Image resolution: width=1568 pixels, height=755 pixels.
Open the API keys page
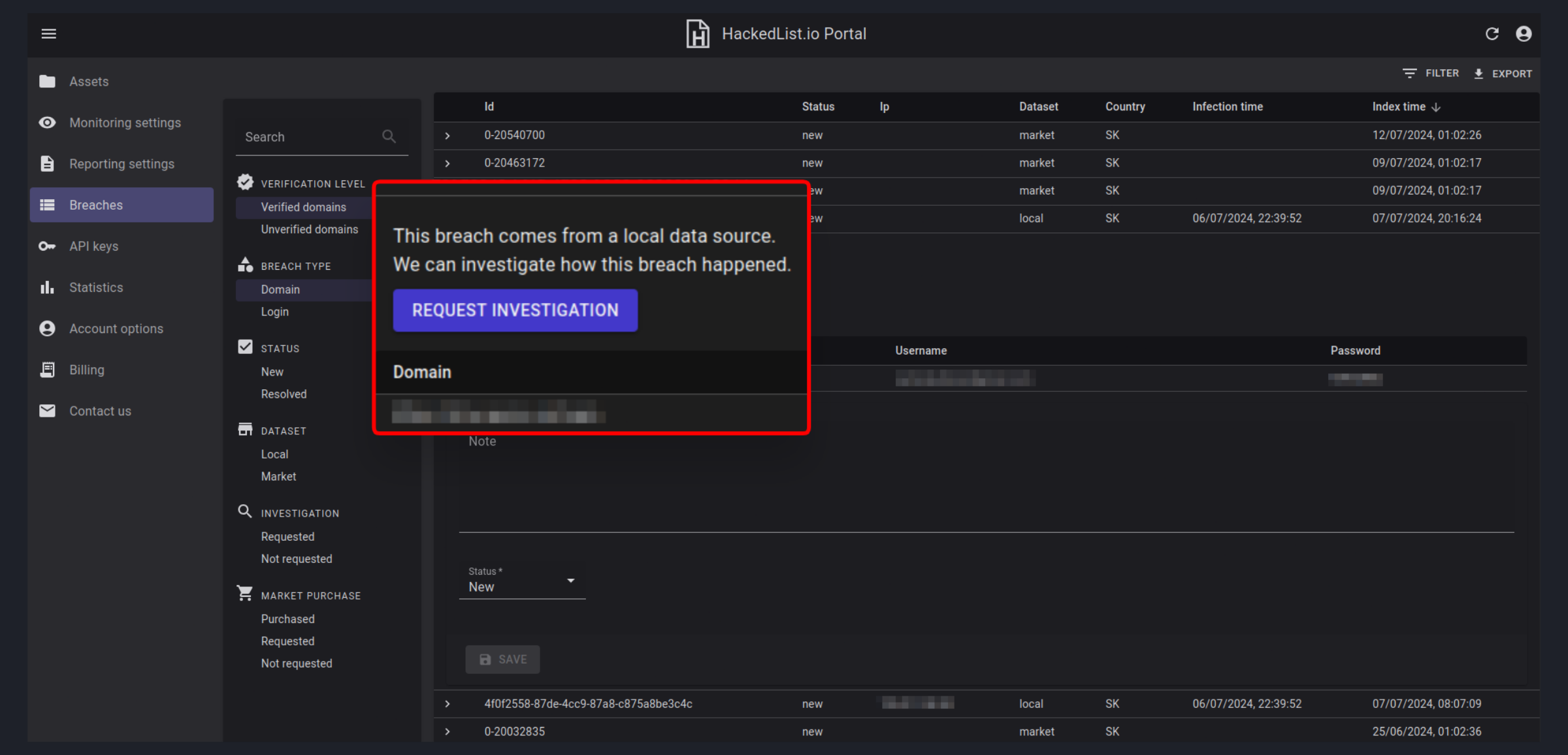click(93, 246)
